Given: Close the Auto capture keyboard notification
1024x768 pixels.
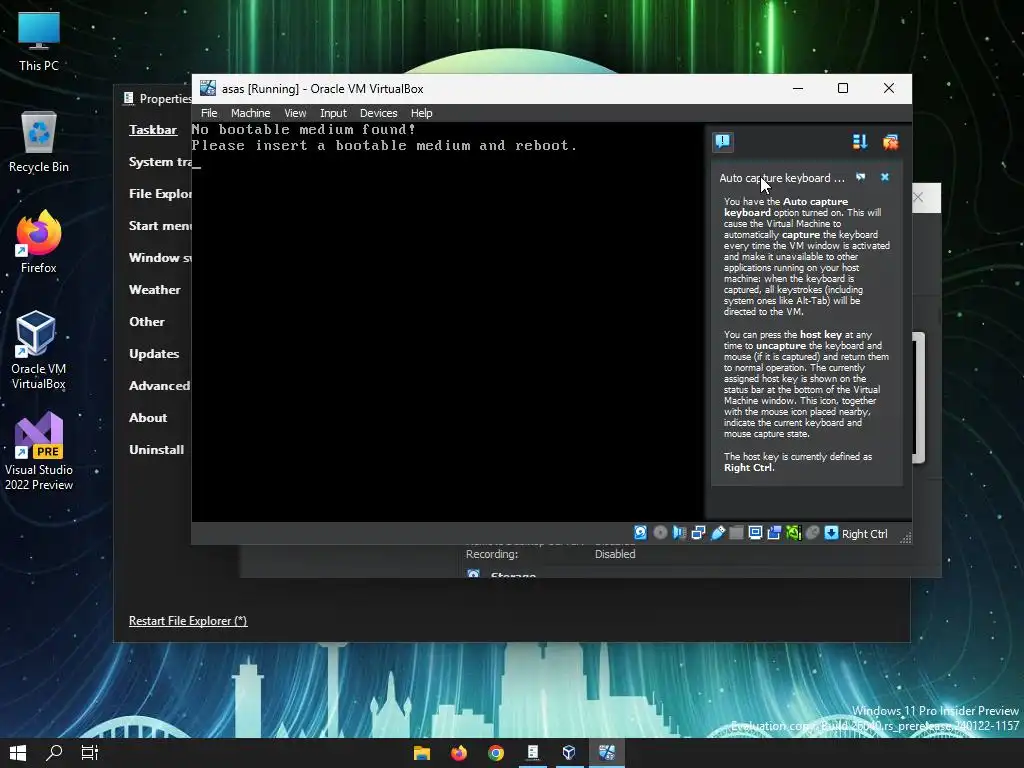Looking at the screenshot, I should 885,177.
